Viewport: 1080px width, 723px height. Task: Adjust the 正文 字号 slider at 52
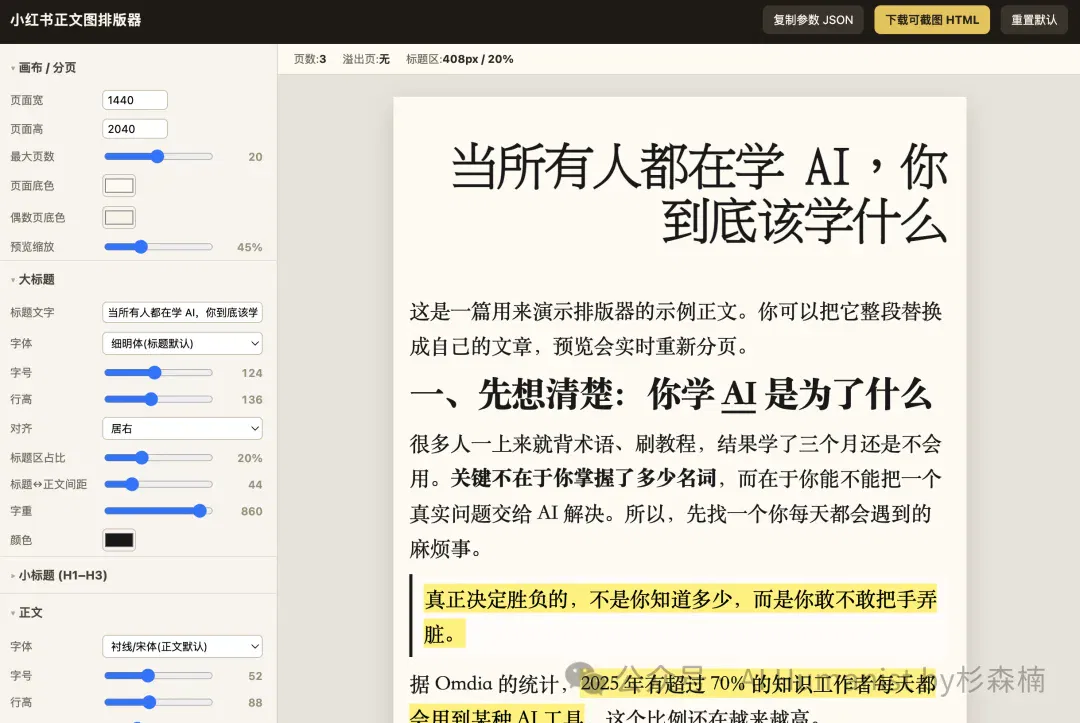pos(158,675)
